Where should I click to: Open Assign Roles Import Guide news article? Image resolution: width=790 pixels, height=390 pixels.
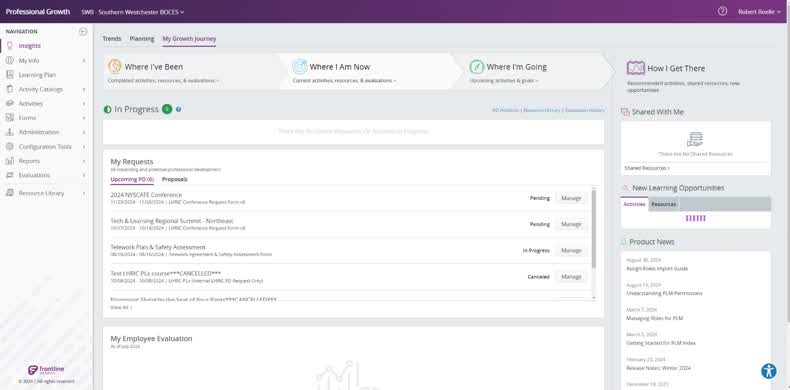tap(656, 269)
